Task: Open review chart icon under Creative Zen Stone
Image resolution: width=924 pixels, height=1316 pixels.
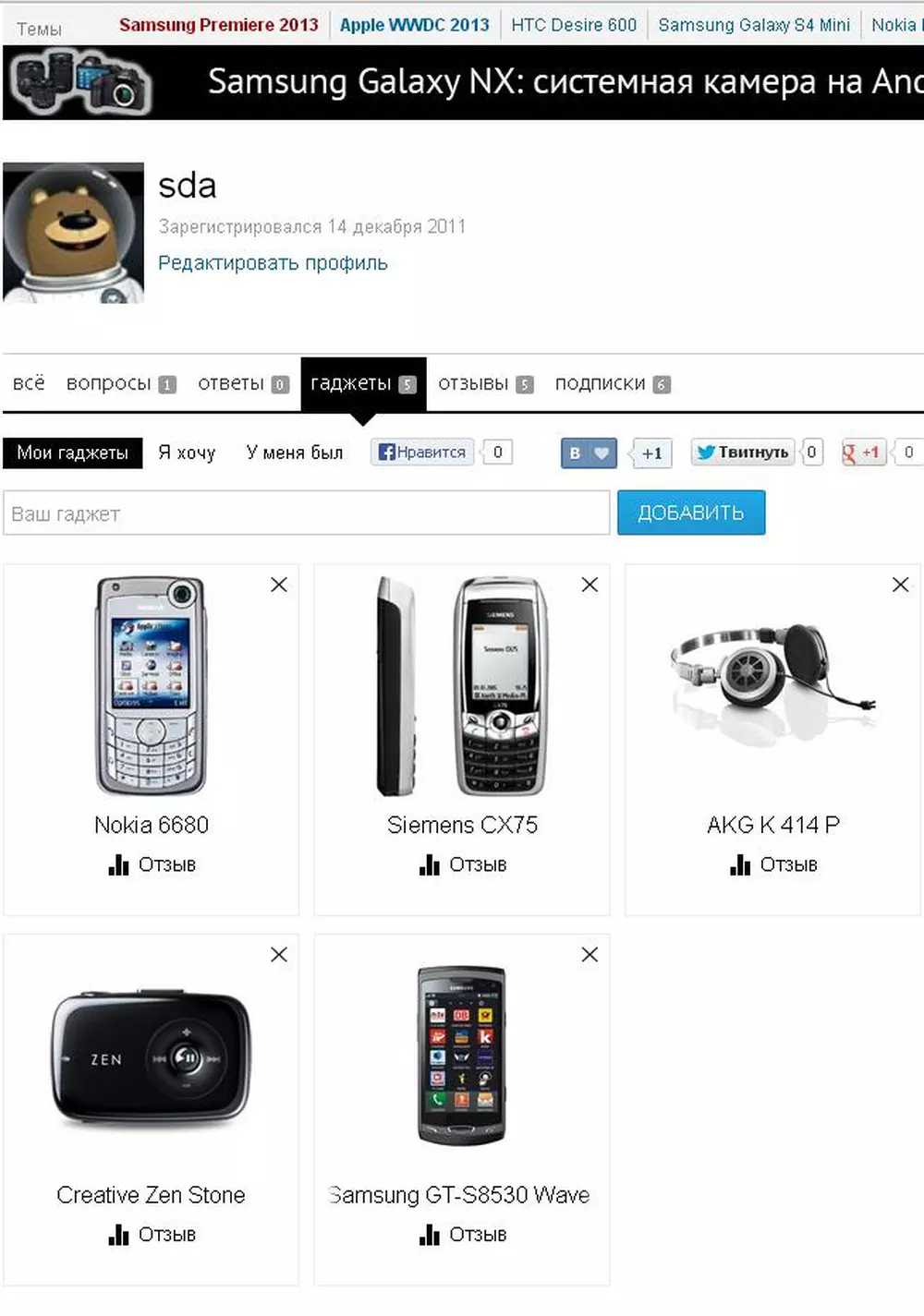Action: pyautogui.click(x=118, y=1235)
